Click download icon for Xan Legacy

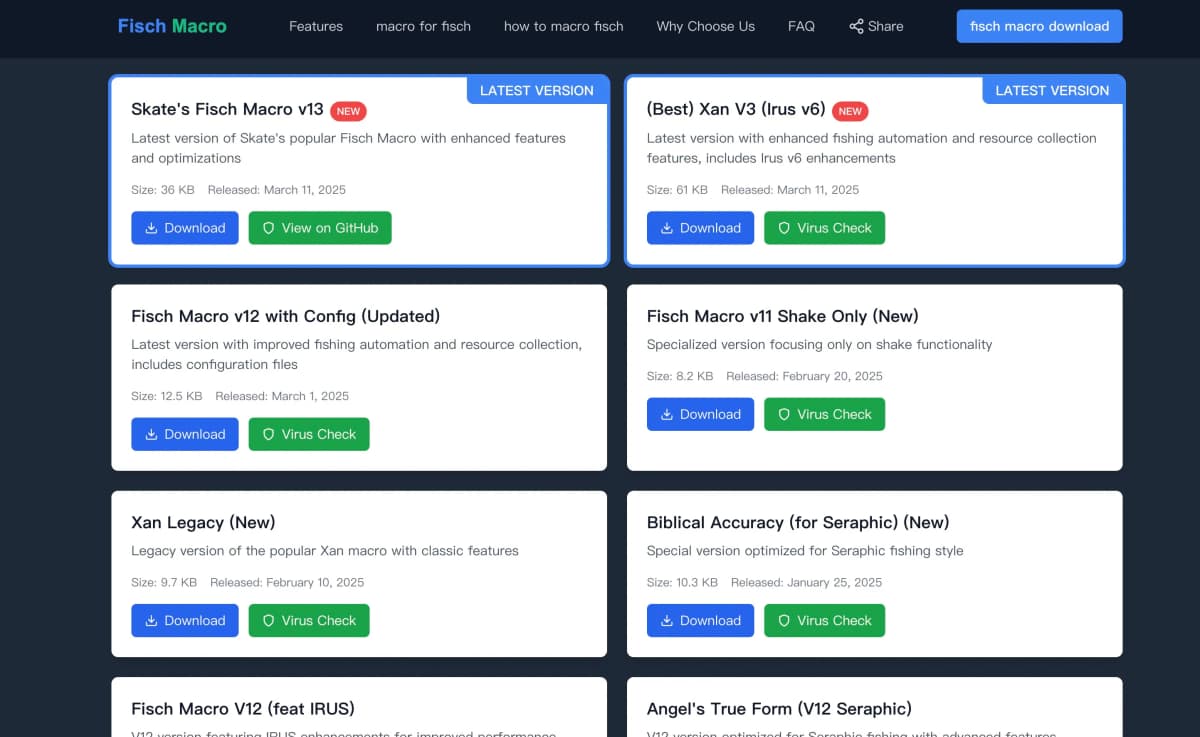[x=152, y=620]
